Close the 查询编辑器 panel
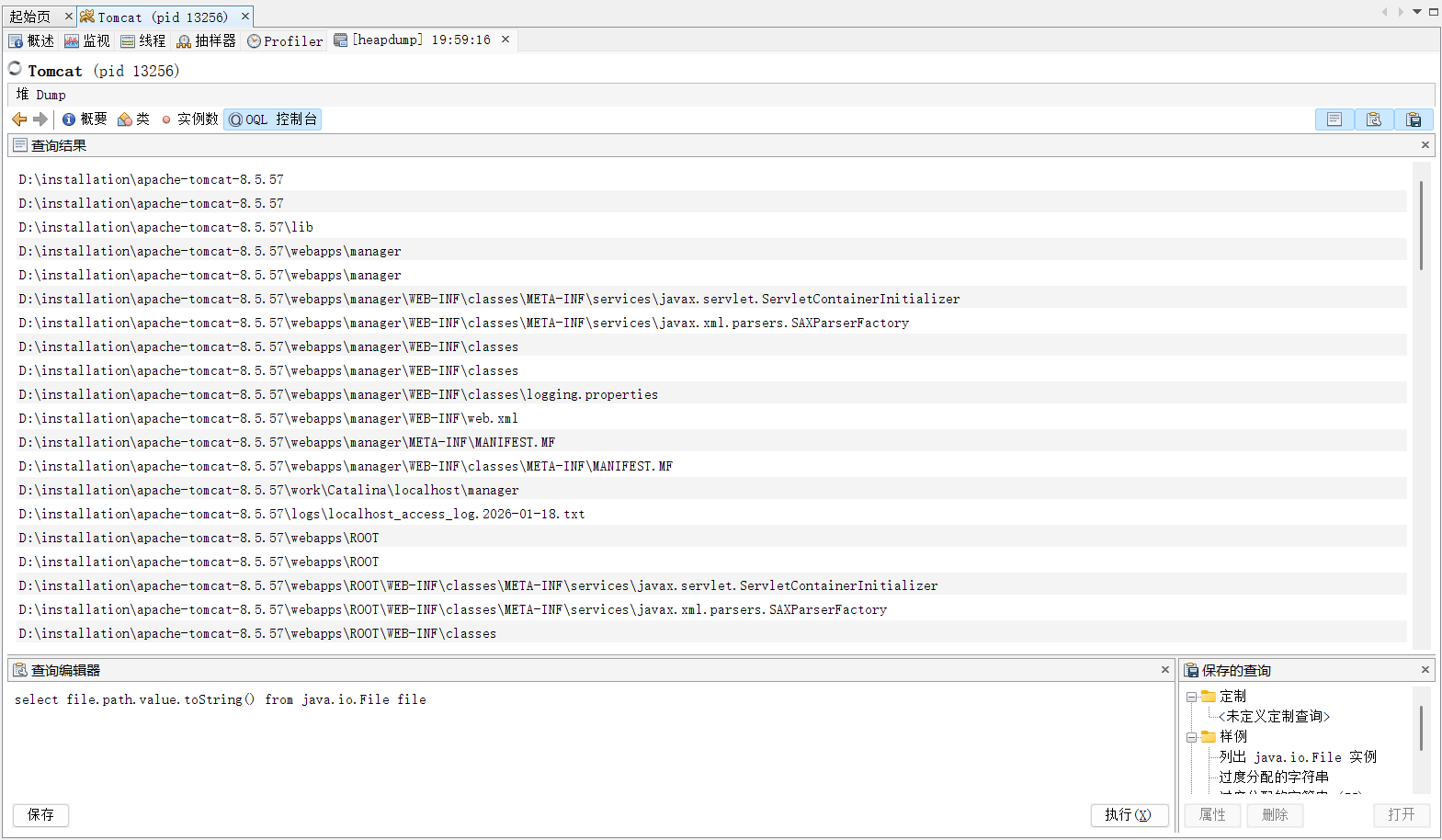The height and width of the screenshot is (840, 1442). click(x=1165, y=670)
